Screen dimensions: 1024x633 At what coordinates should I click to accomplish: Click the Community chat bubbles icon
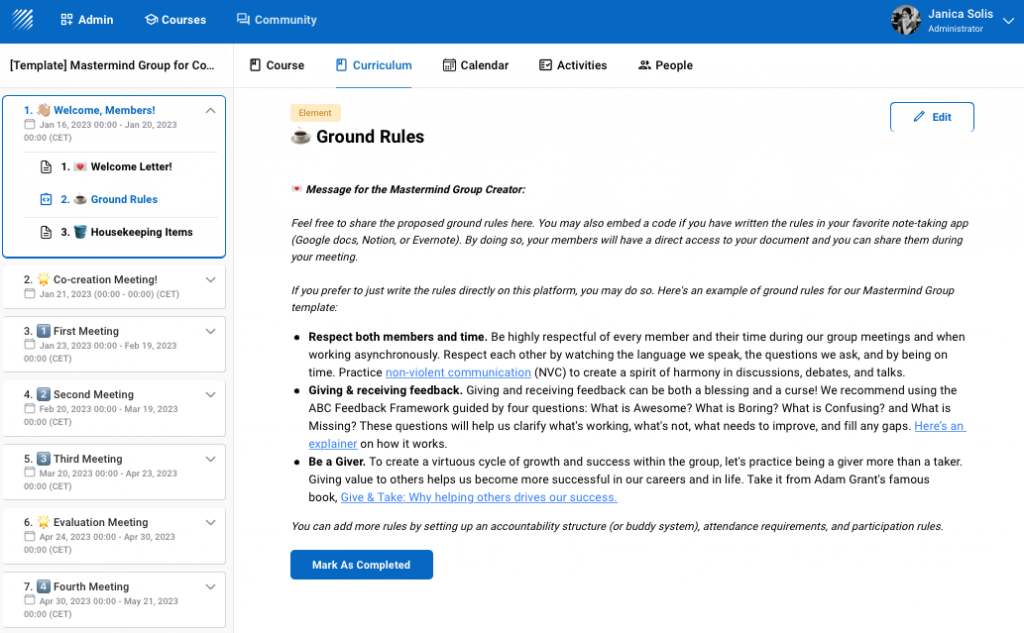click(x=244, y=20)
